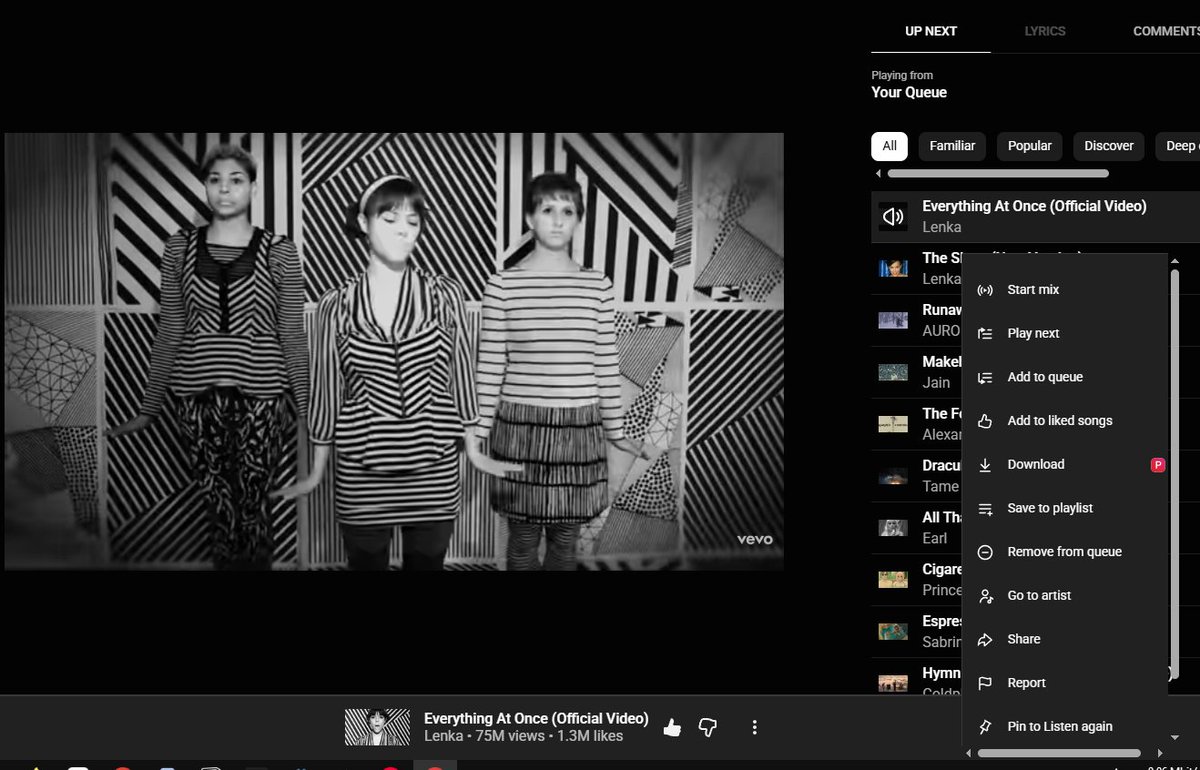
Task: Click context menu scroll down arrow
Action: coord(1174,738)
